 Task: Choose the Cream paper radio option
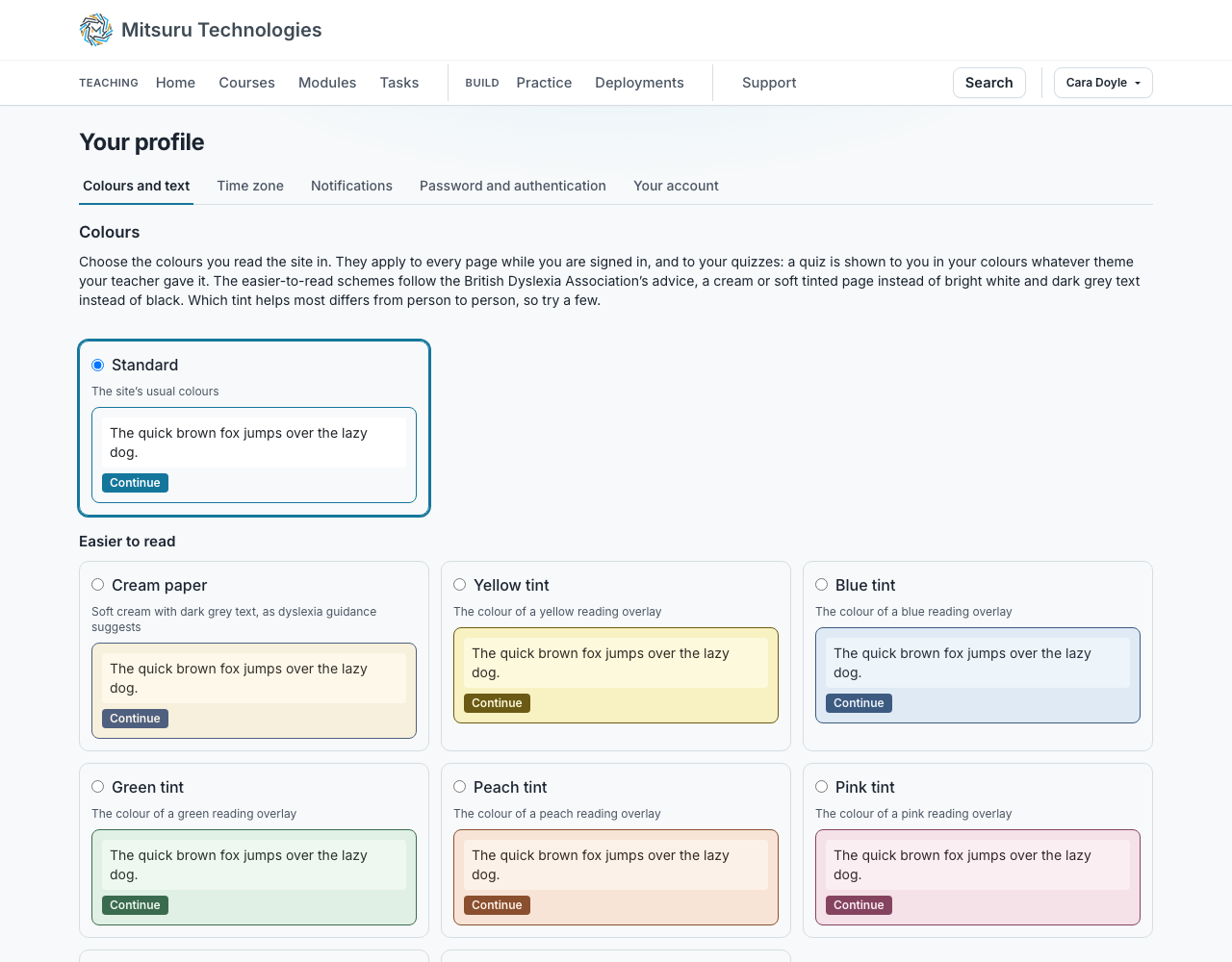point(97,585)
